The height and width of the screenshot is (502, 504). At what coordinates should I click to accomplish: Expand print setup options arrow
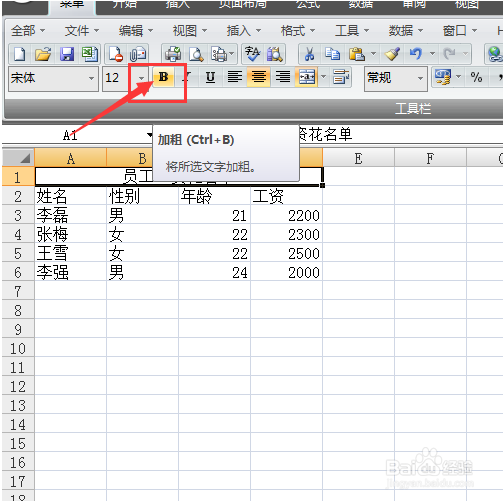click(232, 54)
